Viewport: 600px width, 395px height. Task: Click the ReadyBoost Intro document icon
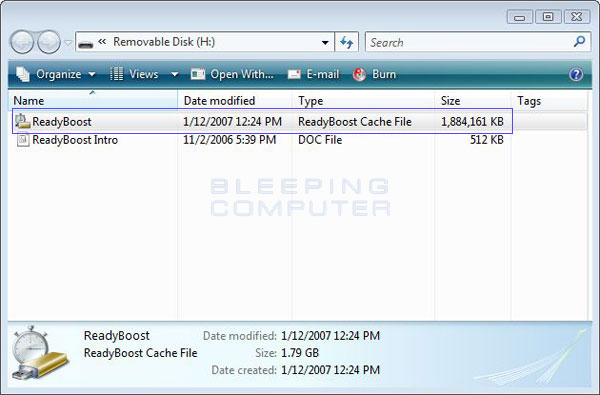[23, 140]
